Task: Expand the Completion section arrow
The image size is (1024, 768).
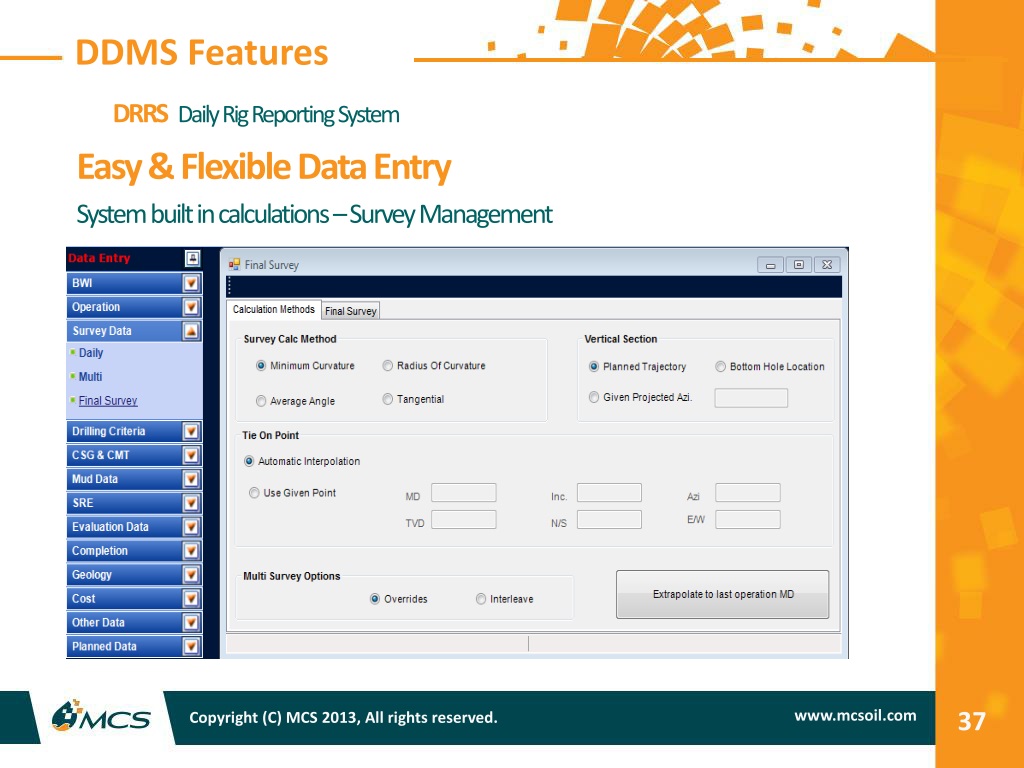Action: coord(191,551)
